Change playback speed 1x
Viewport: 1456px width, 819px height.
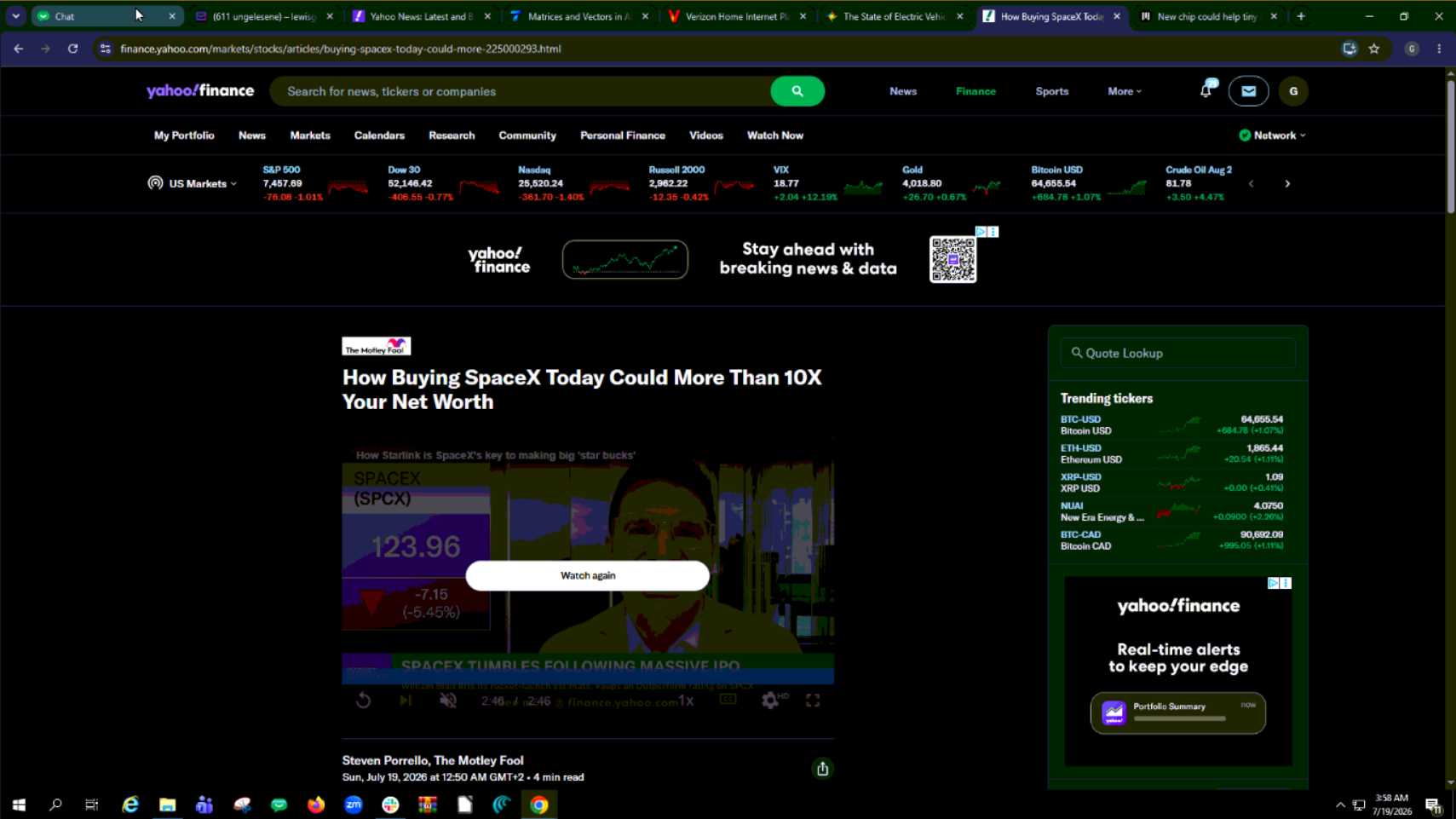(x=686, y=701)
